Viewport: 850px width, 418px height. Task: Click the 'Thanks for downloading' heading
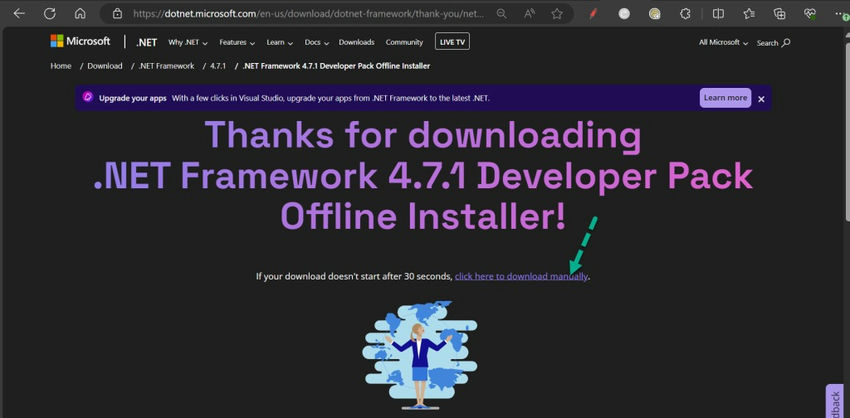423,136
